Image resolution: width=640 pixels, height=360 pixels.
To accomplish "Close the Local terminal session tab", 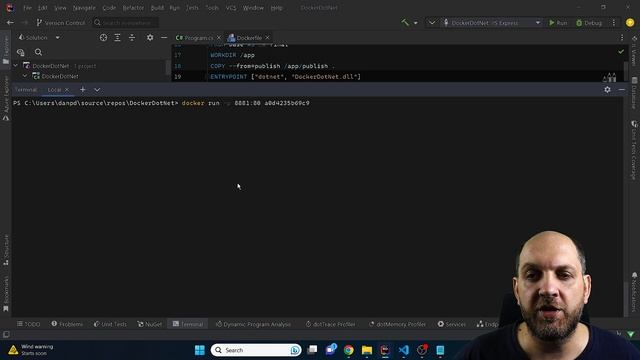I will 67,89.
